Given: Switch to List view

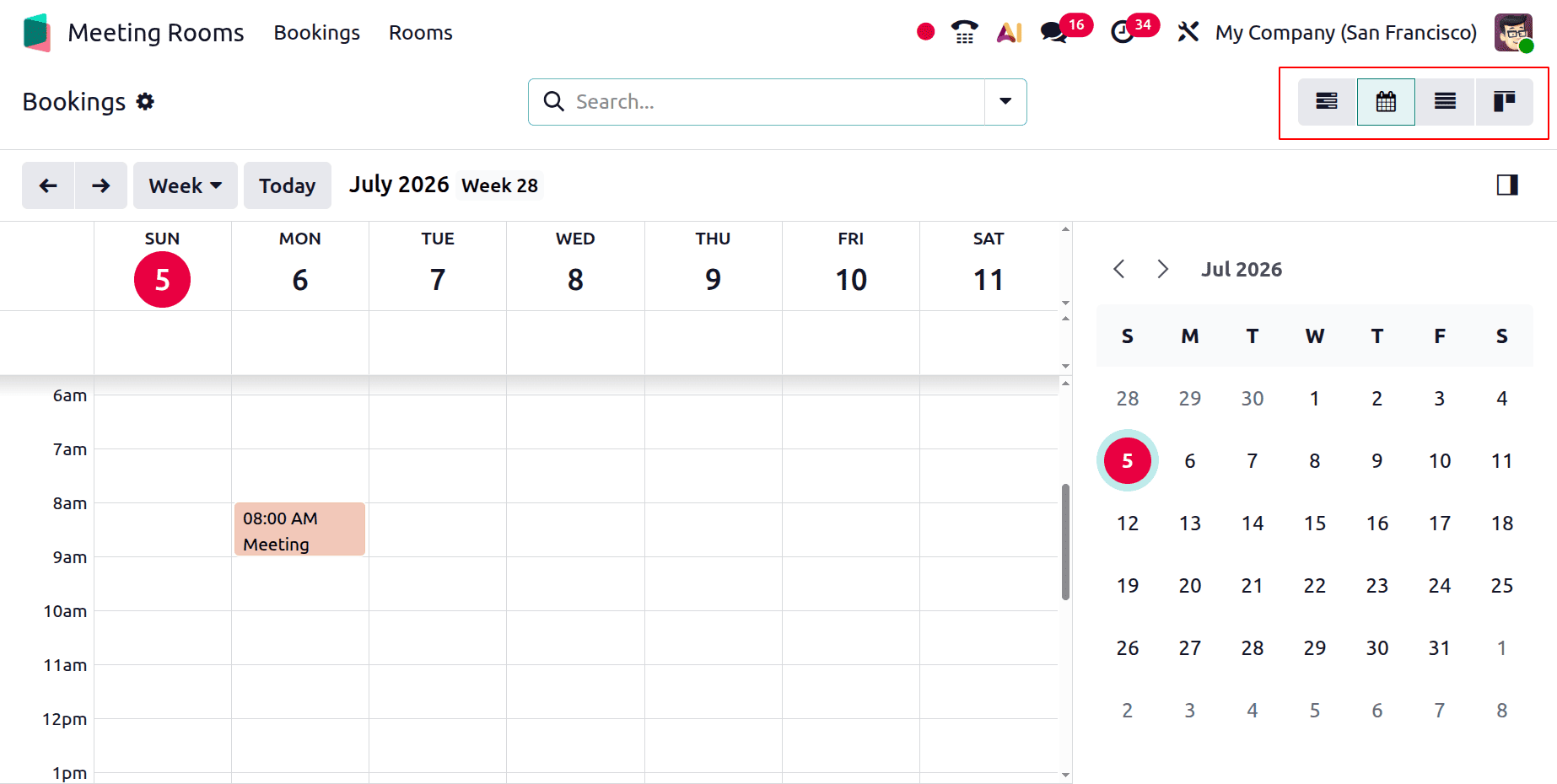Looking at the screenshot, I should click(1445, 102).
